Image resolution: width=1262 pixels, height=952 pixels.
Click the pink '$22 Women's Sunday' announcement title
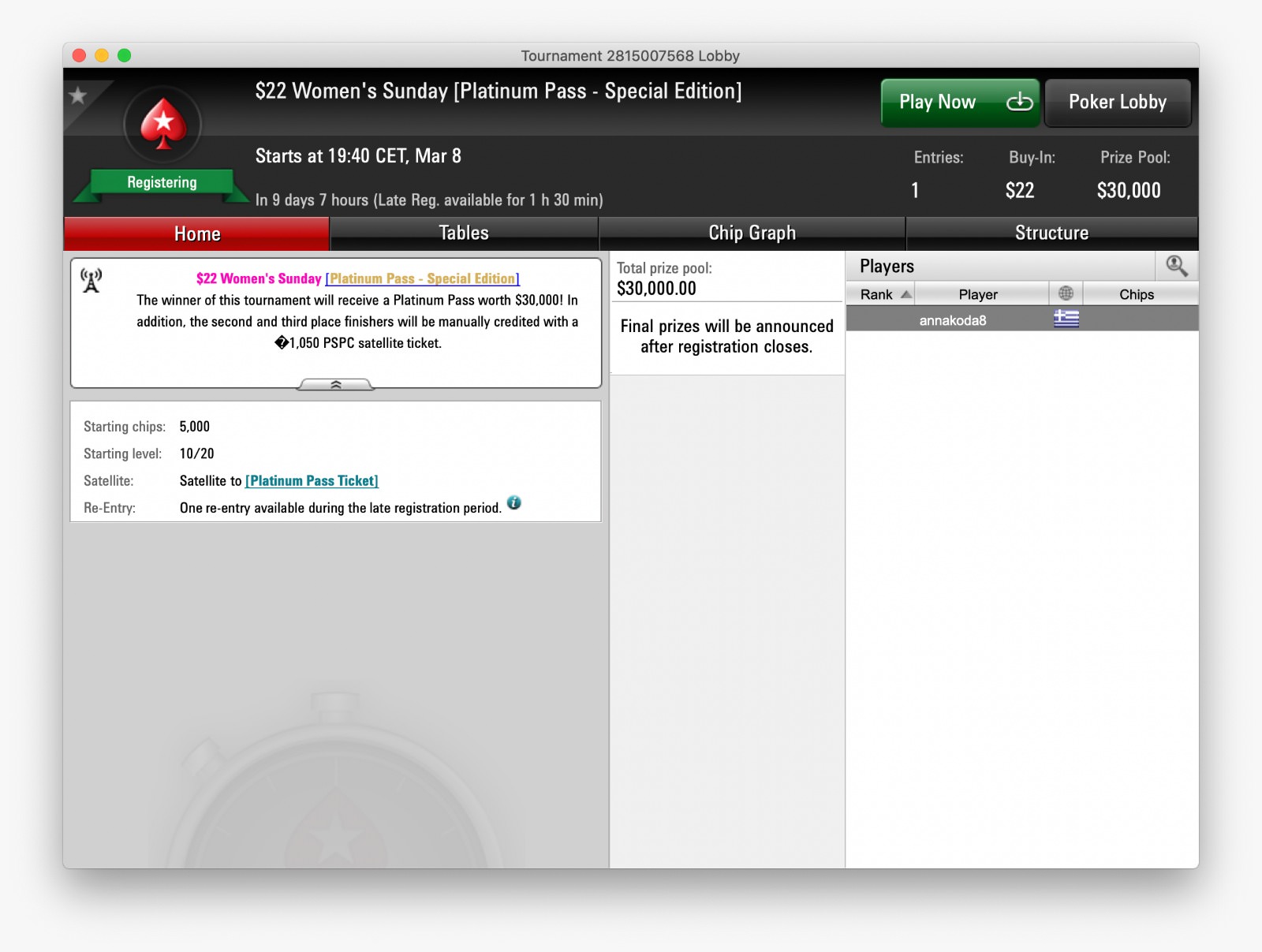click(x=259, y=278)
